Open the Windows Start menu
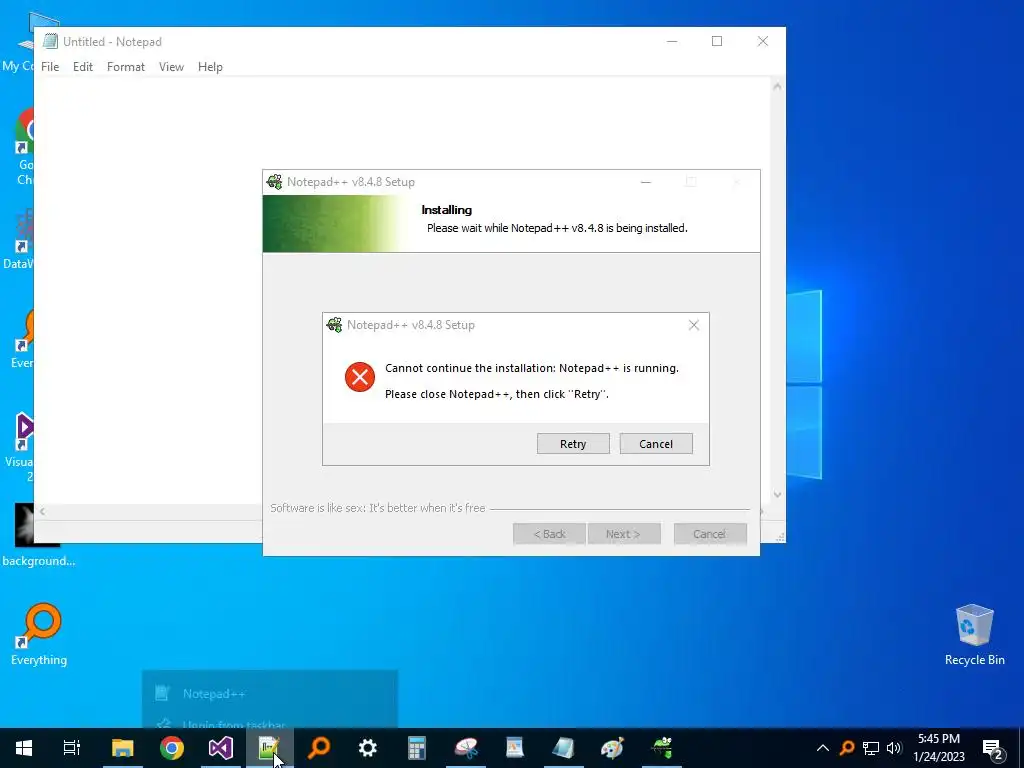 click(24, 748)
